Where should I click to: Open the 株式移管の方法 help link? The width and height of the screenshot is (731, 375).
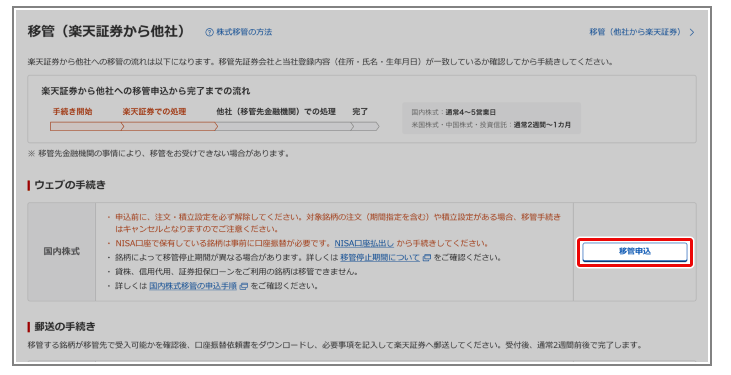click(244, 32)
